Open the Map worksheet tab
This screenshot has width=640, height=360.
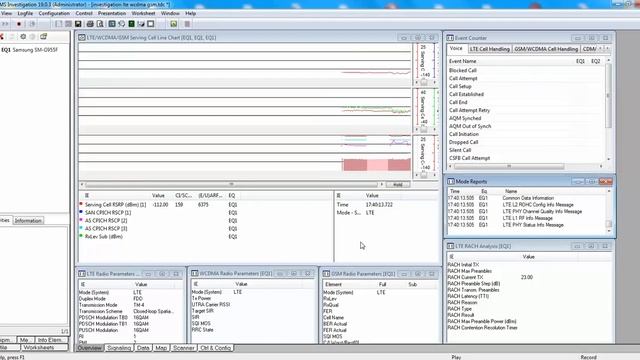[161, 348]
